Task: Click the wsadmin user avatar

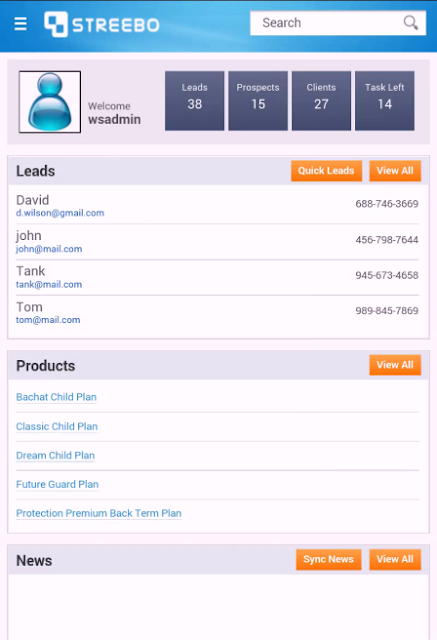Action: pos(50,102)
